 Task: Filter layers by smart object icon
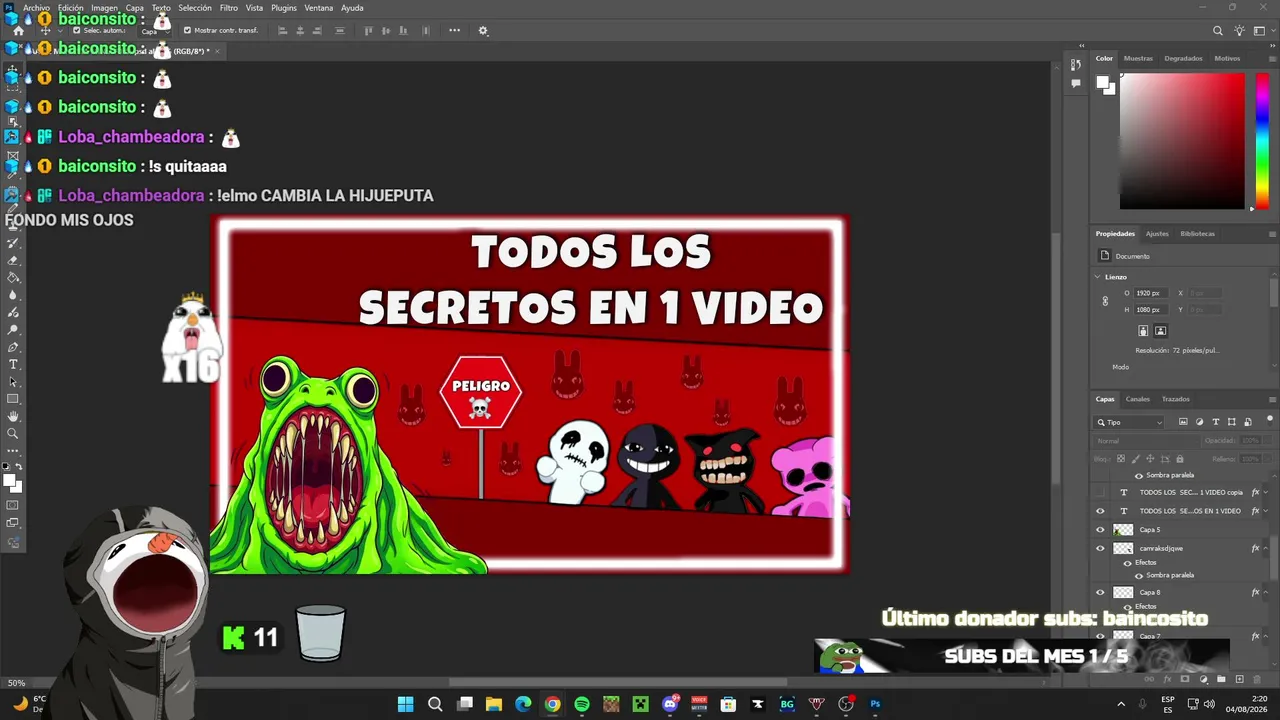click(x=1247, y=422)
